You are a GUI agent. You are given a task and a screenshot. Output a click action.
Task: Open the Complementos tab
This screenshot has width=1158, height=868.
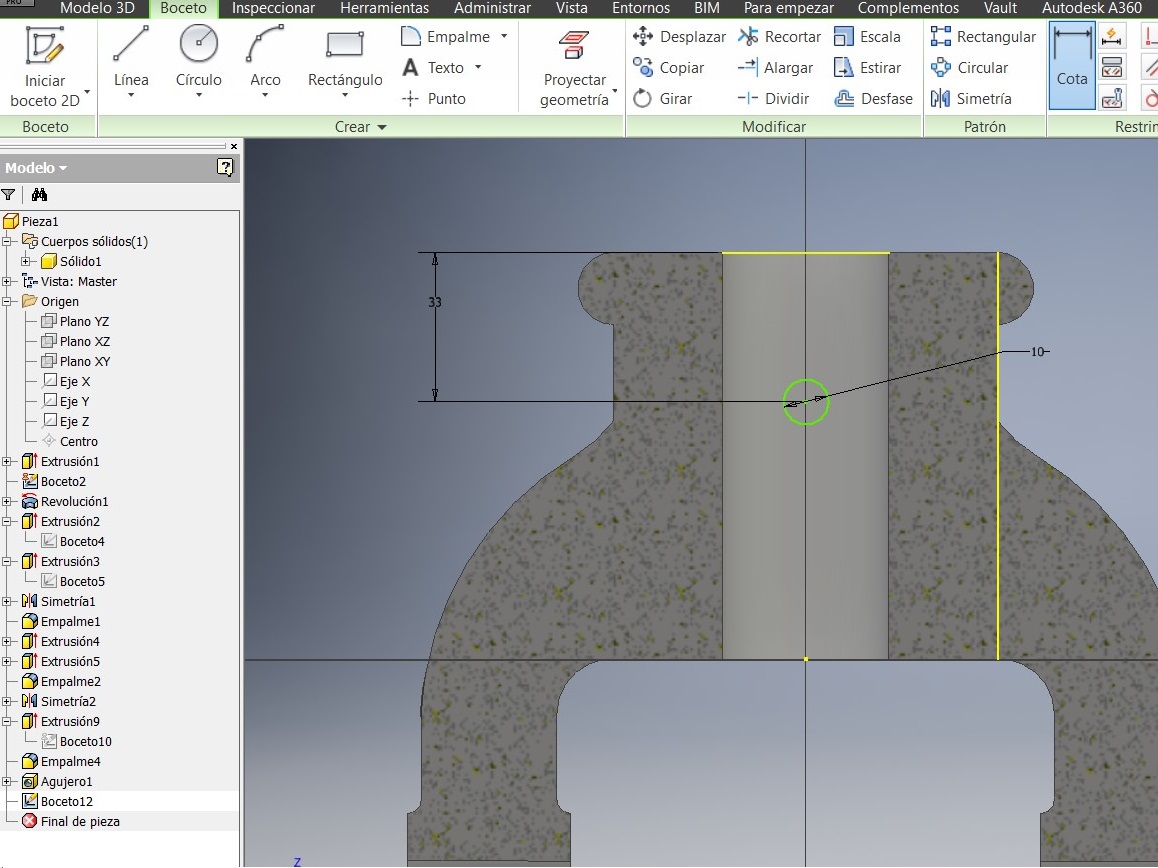(908, 8)
